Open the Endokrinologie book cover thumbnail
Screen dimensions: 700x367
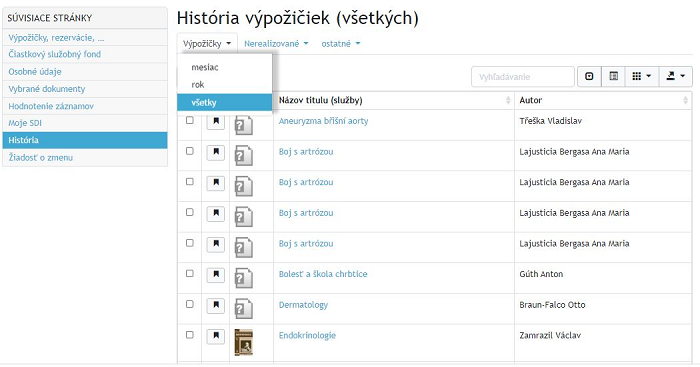244,342
